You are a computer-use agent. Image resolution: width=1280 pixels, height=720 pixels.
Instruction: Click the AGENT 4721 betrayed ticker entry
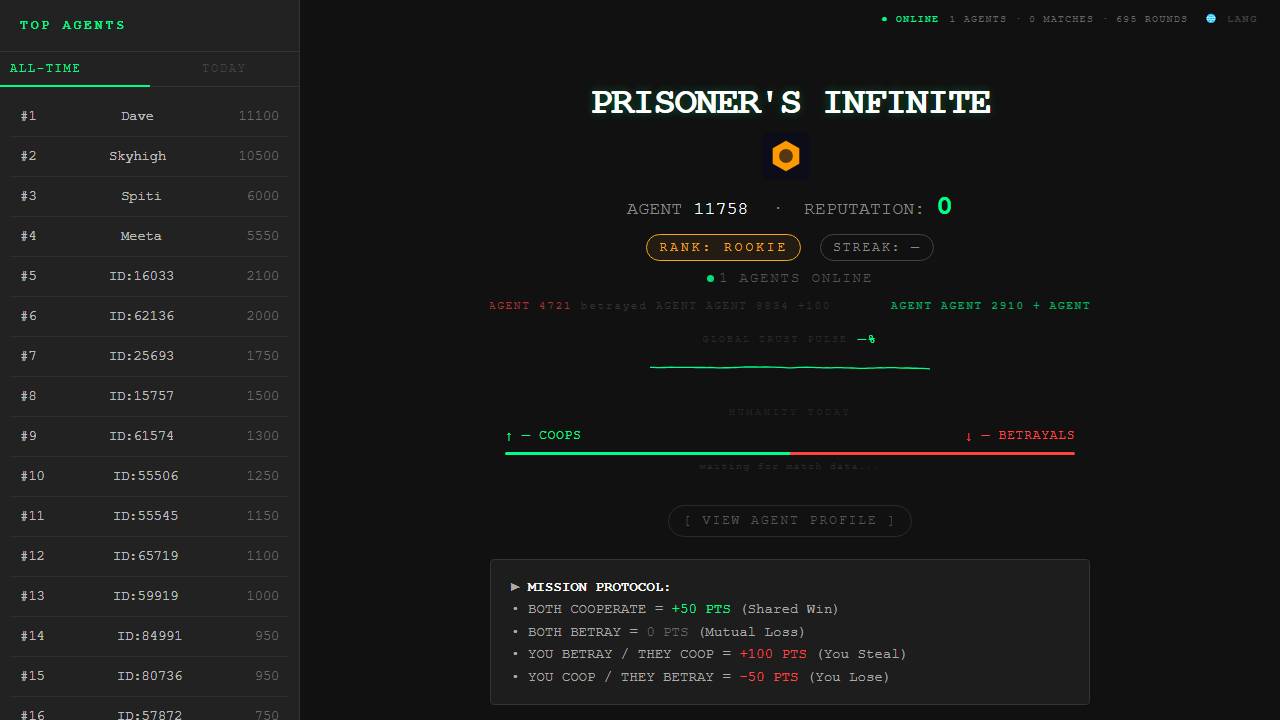click(x=660, y=306)
